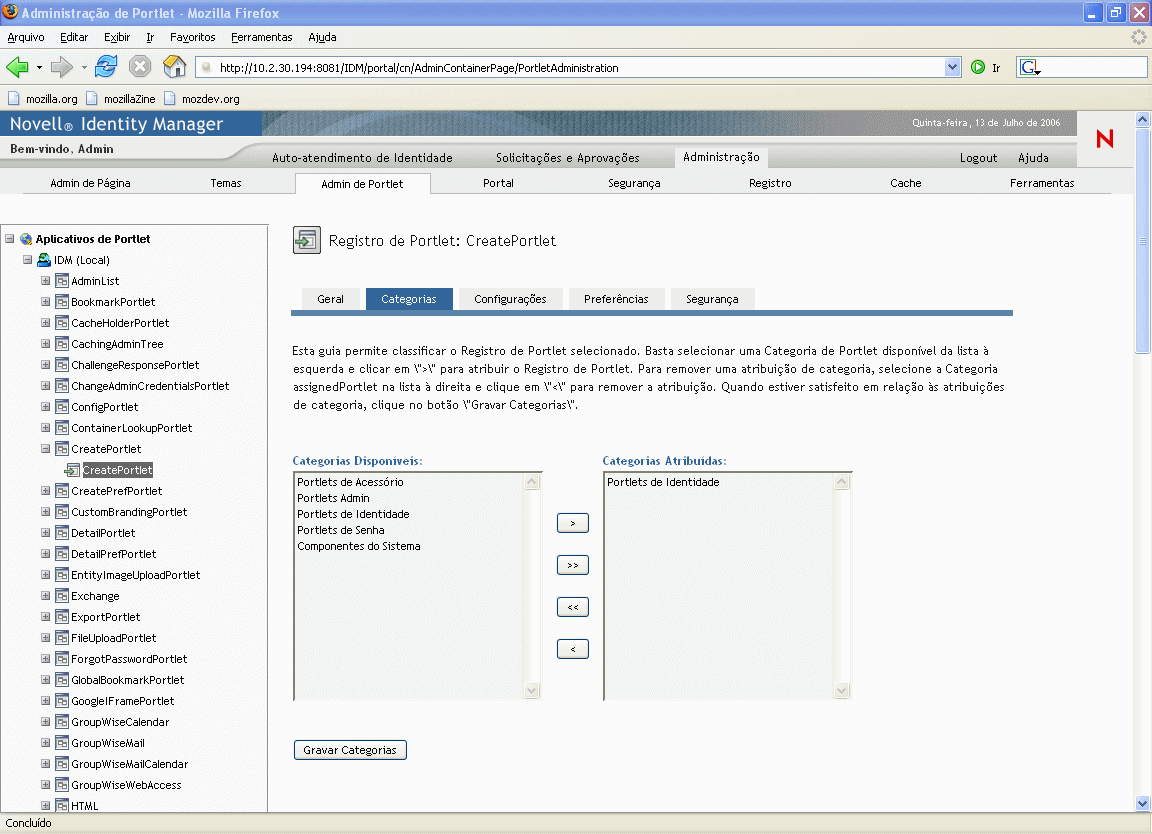Click the AdminList portlet icon

pyautogui.click(x=62, y=281)
